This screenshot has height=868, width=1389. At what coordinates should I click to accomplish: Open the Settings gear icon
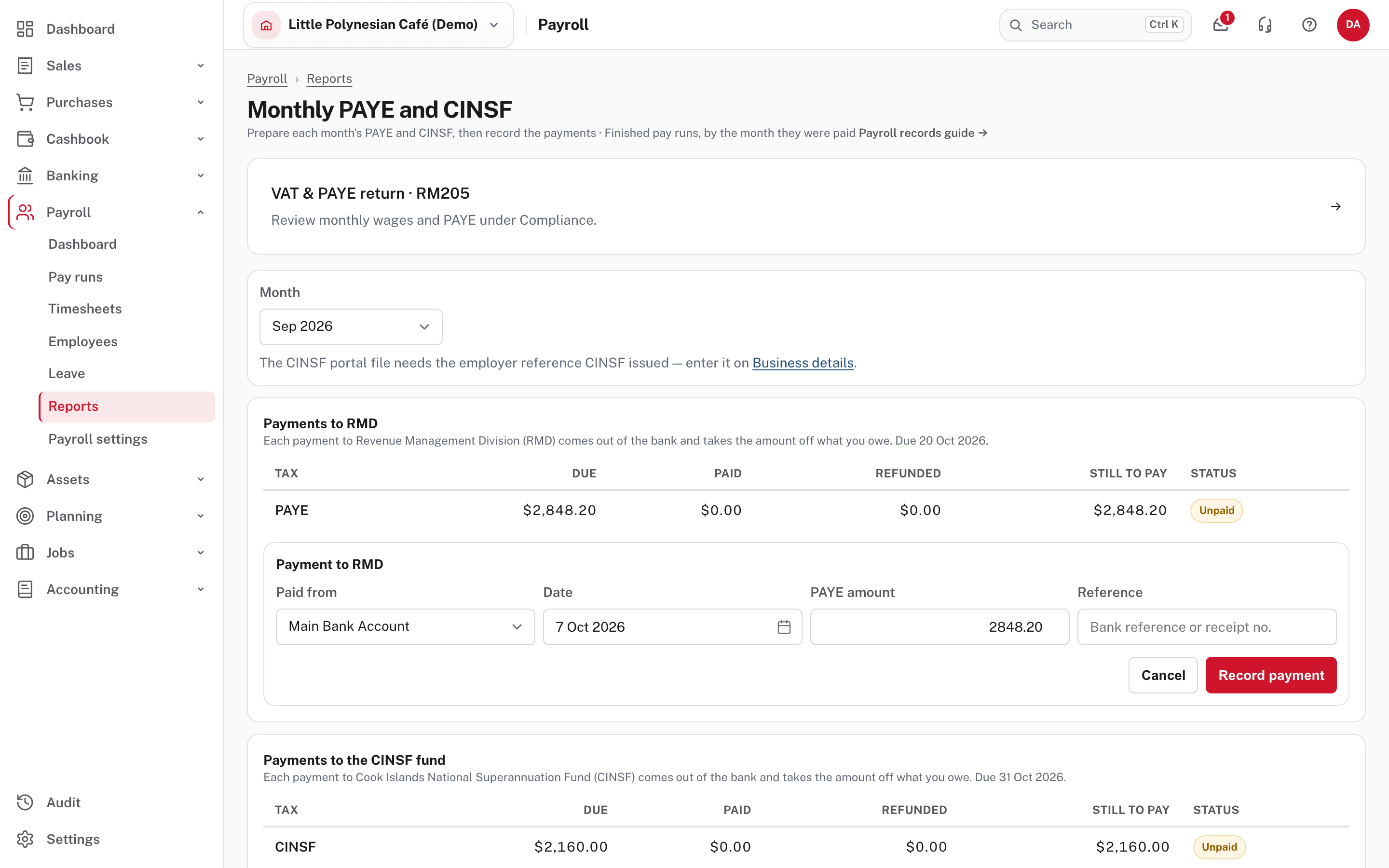[x=25, y=839]
